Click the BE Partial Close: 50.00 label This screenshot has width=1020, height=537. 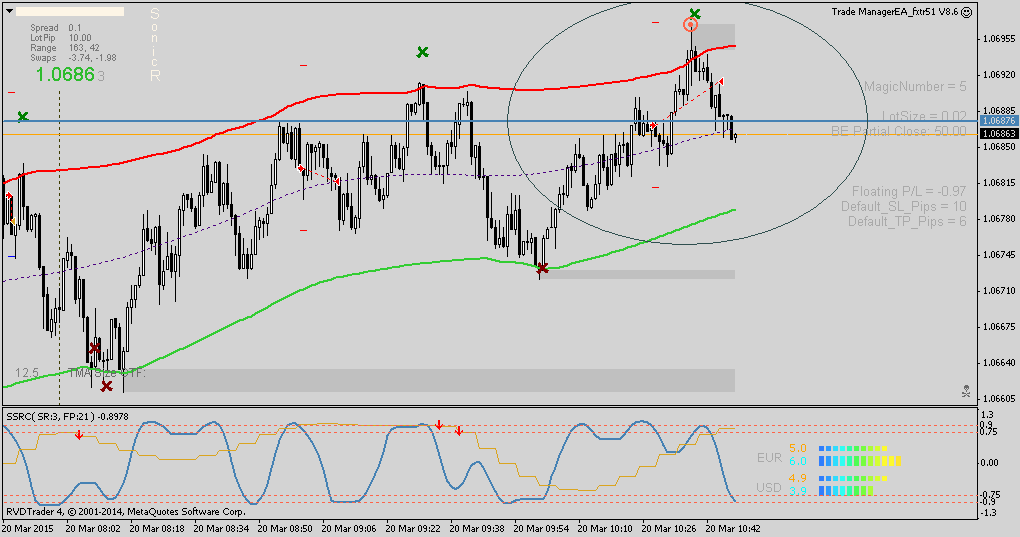[x=898, y=131]
